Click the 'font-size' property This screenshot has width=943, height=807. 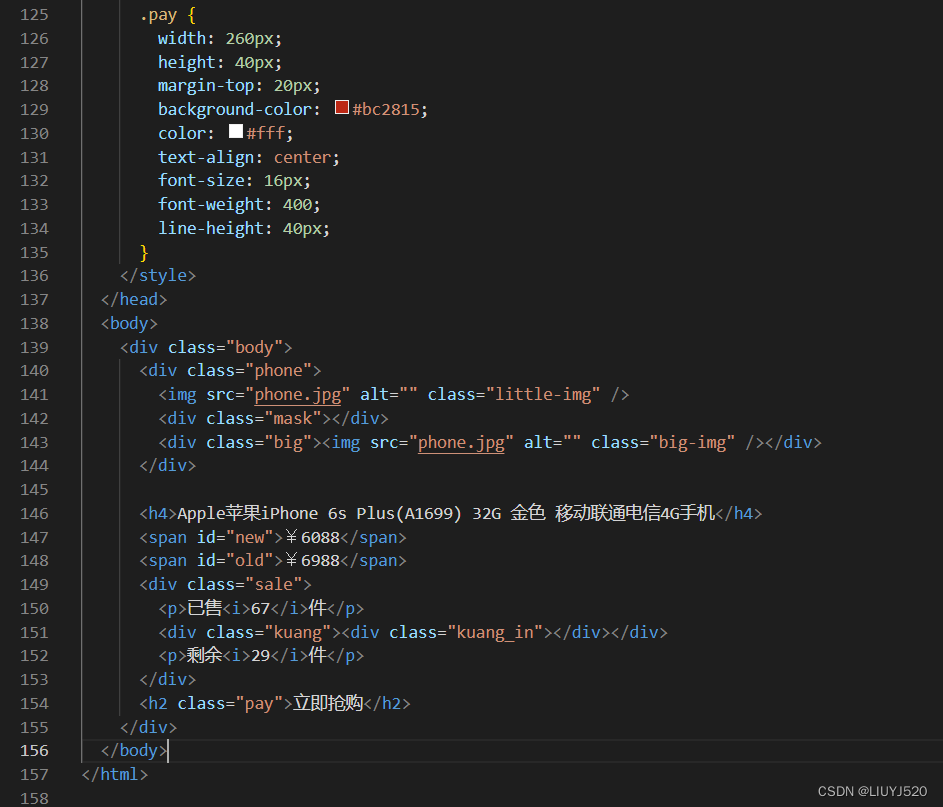[x=201, y=181]
